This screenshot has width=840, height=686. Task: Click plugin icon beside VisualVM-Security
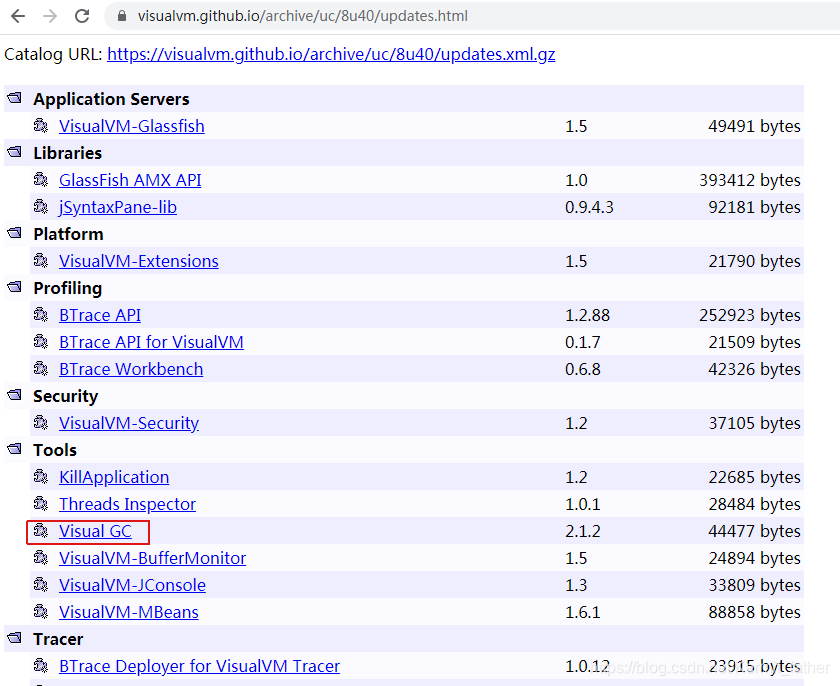pos(41,423)
